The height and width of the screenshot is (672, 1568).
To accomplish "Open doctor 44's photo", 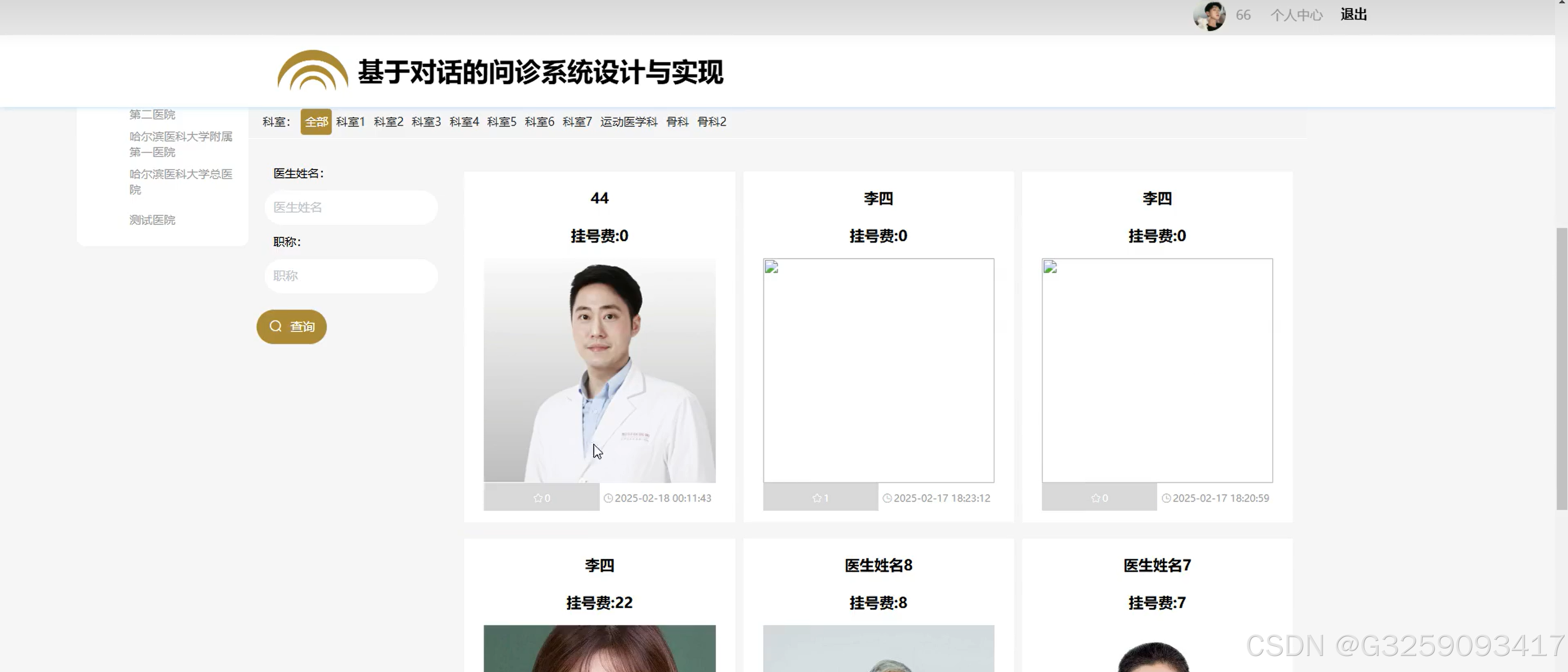I will pyautogui.click(x=599, y=370).
